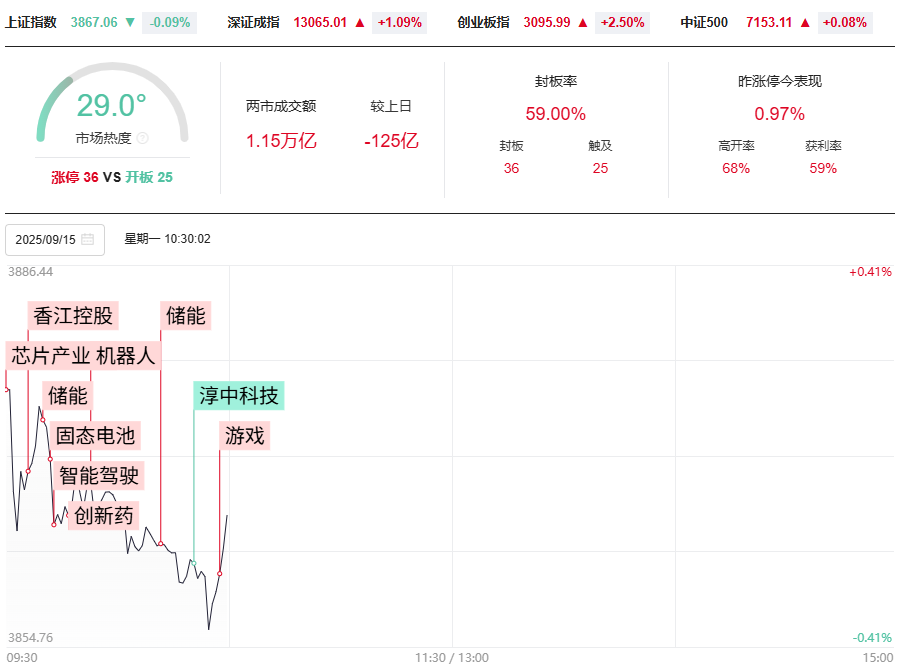
Task: Click the 封板率 59.00% value
Action: (555, 114)
